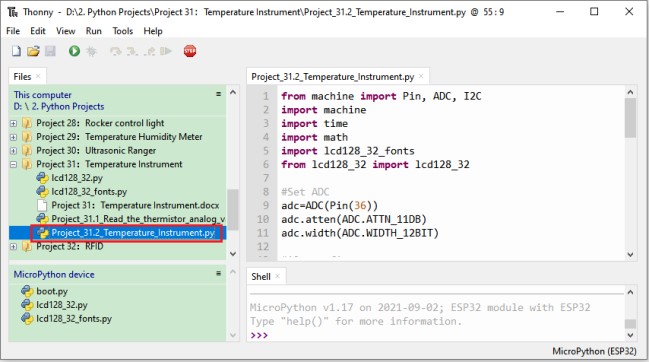Expand Project 28: Rocker control light folder
The width and height of the screenshot is (650, 362).
(x=14, y=124)
